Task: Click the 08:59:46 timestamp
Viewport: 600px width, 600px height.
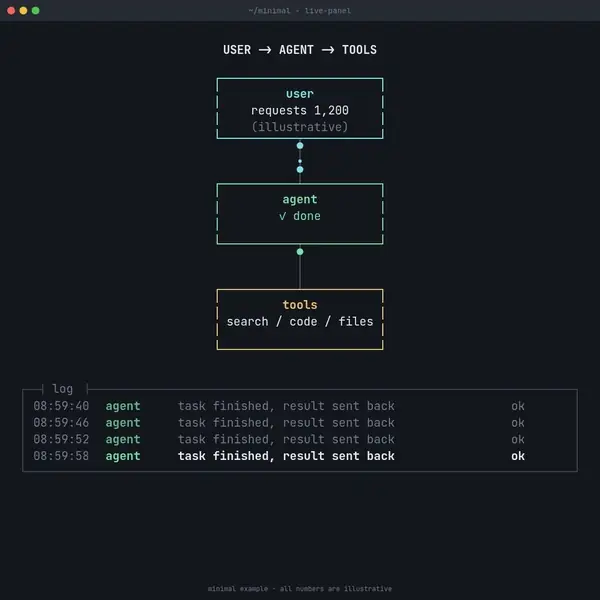Action: click(61, 423)
